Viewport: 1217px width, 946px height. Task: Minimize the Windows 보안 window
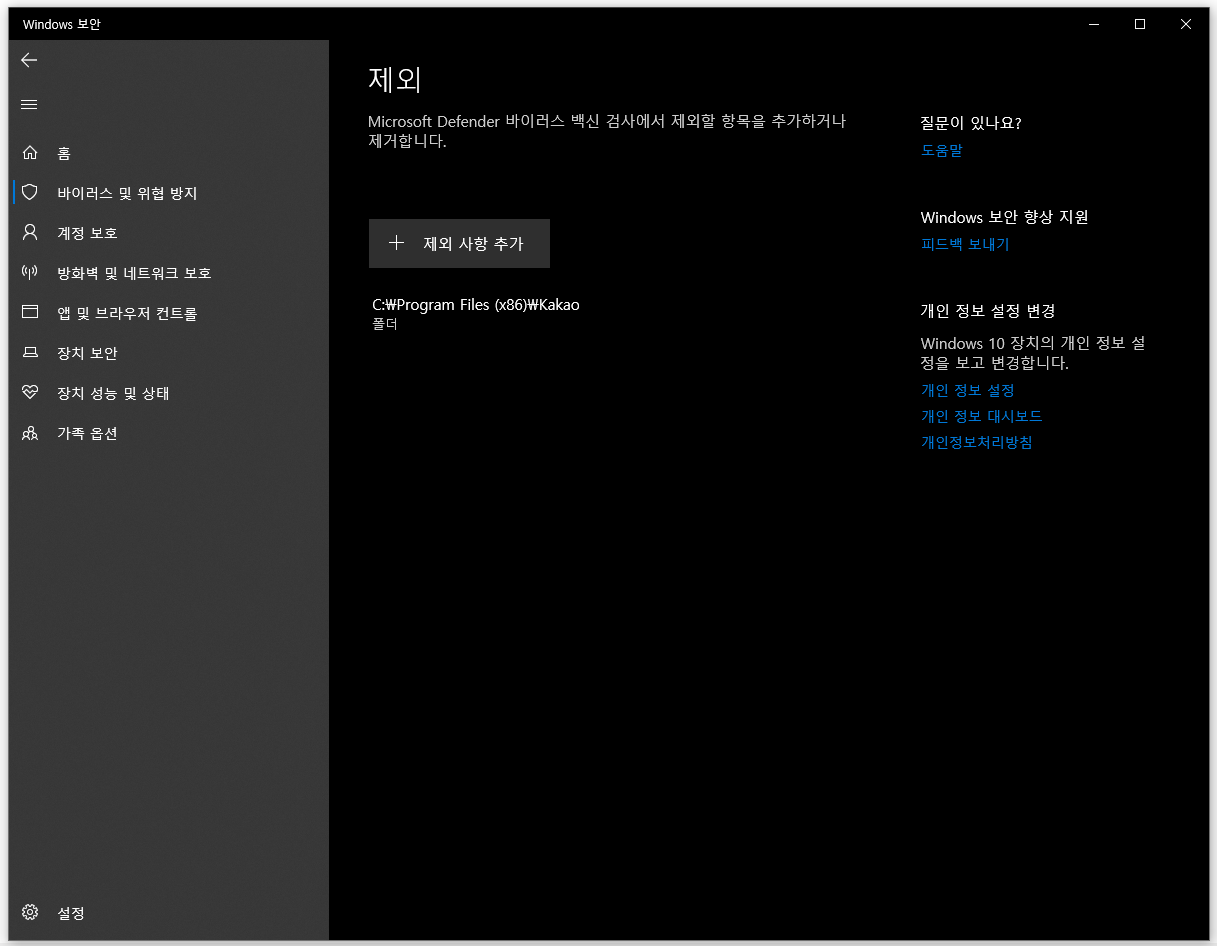coord(1093,24)
